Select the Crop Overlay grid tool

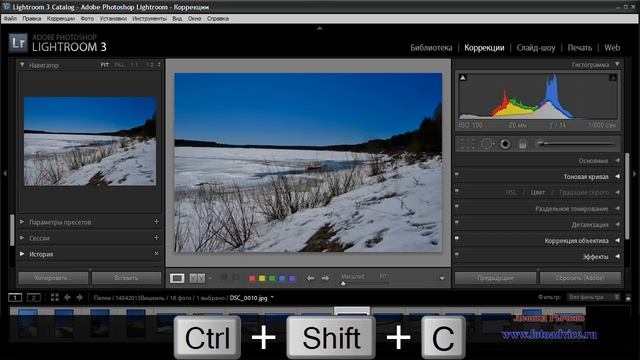[468, 144]
